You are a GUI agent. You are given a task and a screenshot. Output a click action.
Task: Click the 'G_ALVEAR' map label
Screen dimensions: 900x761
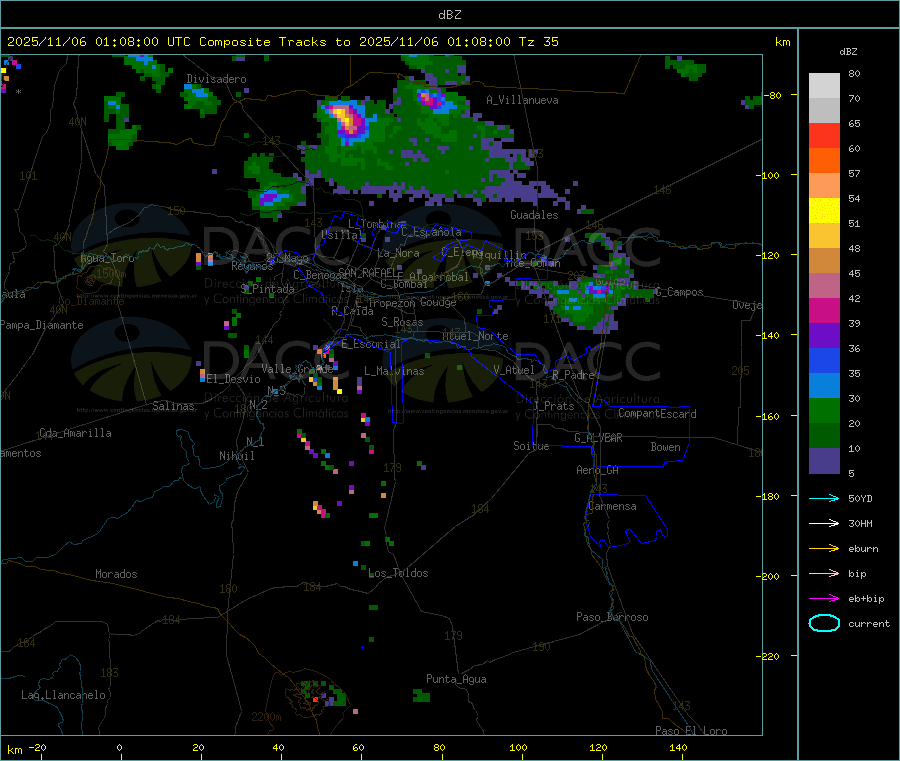pos(598,438)
